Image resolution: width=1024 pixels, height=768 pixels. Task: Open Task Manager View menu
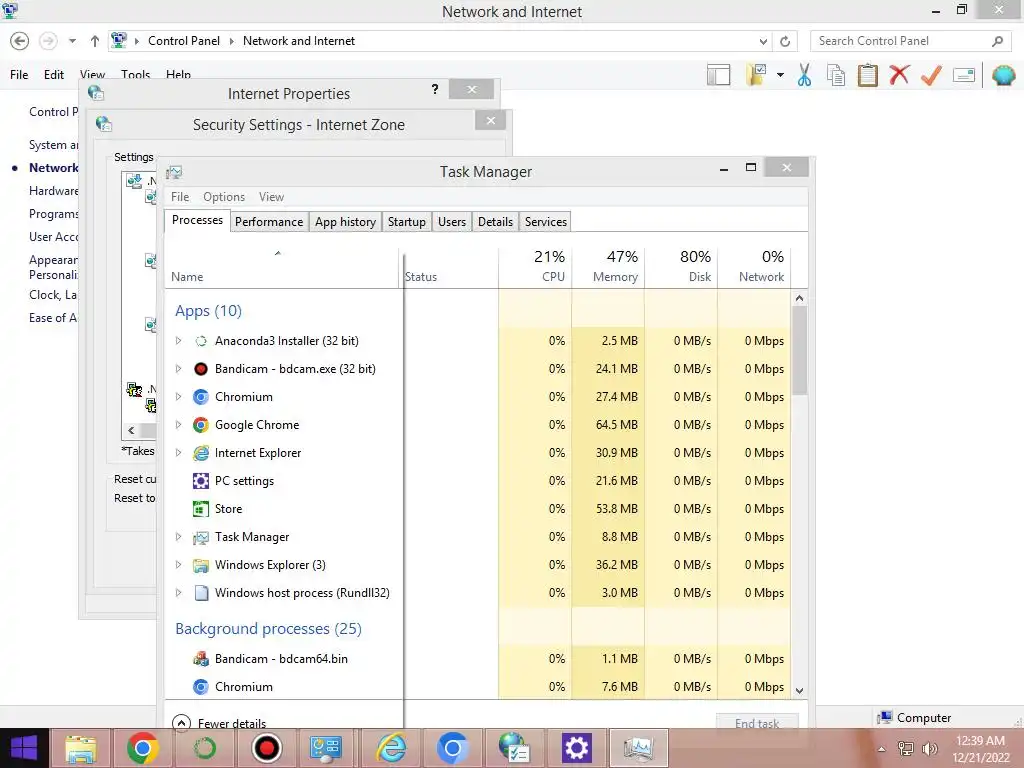[271, 197]
